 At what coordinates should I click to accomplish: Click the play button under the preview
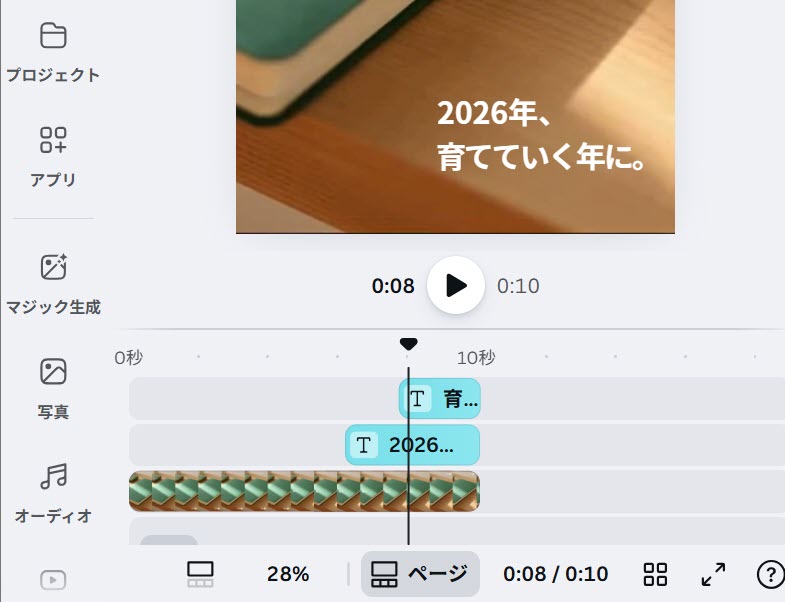tap(456, 285)
